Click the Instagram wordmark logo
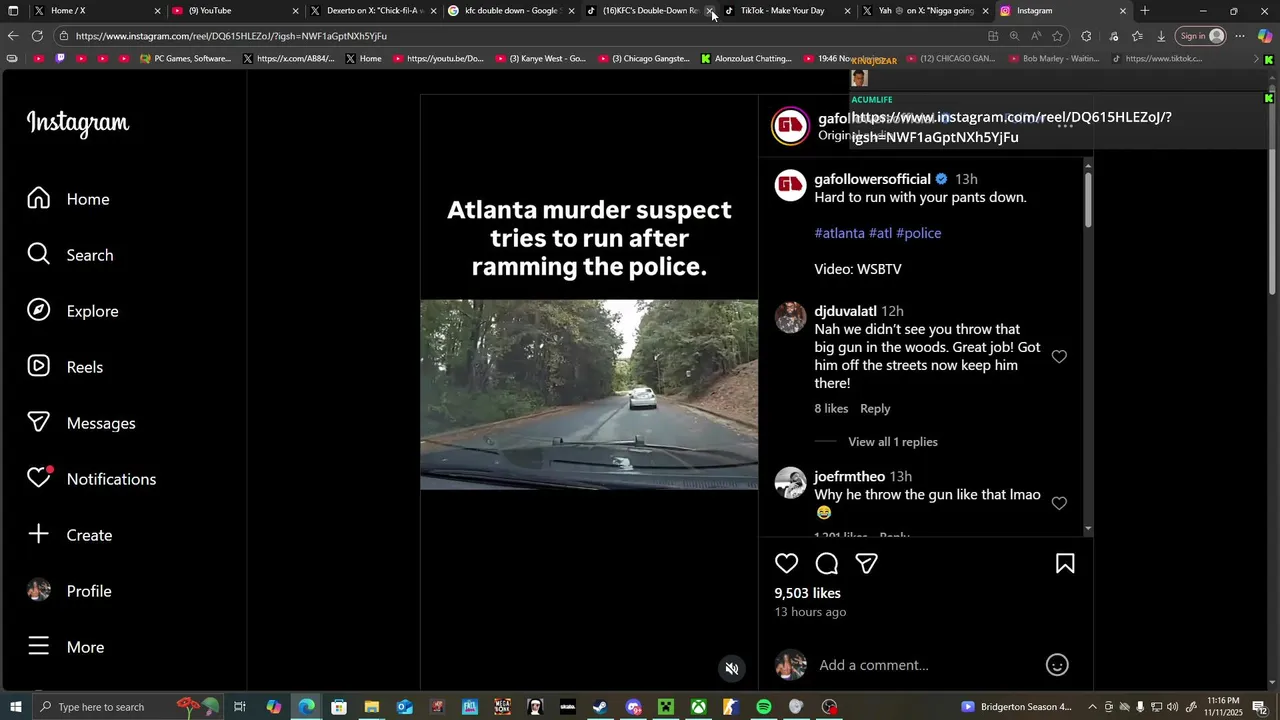This screenshot has height=720, width=1280. [78, 123]
